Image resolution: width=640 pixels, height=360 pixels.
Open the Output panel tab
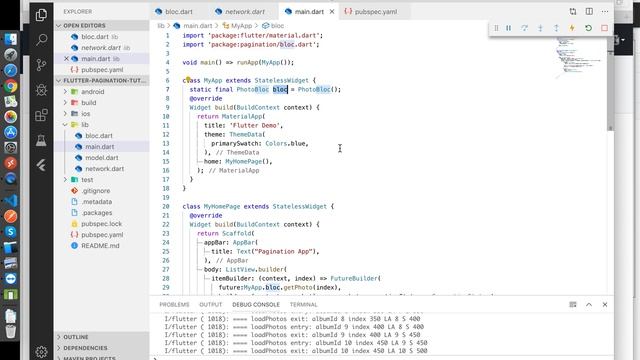point(211,304)
